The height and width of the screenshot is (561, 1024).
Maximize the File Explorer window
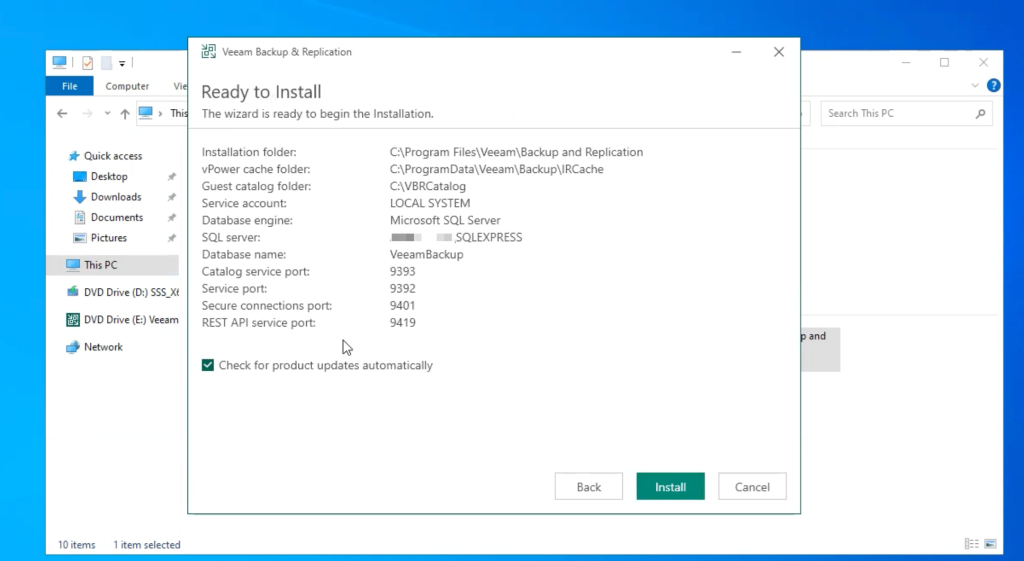(x=944, y=63)
